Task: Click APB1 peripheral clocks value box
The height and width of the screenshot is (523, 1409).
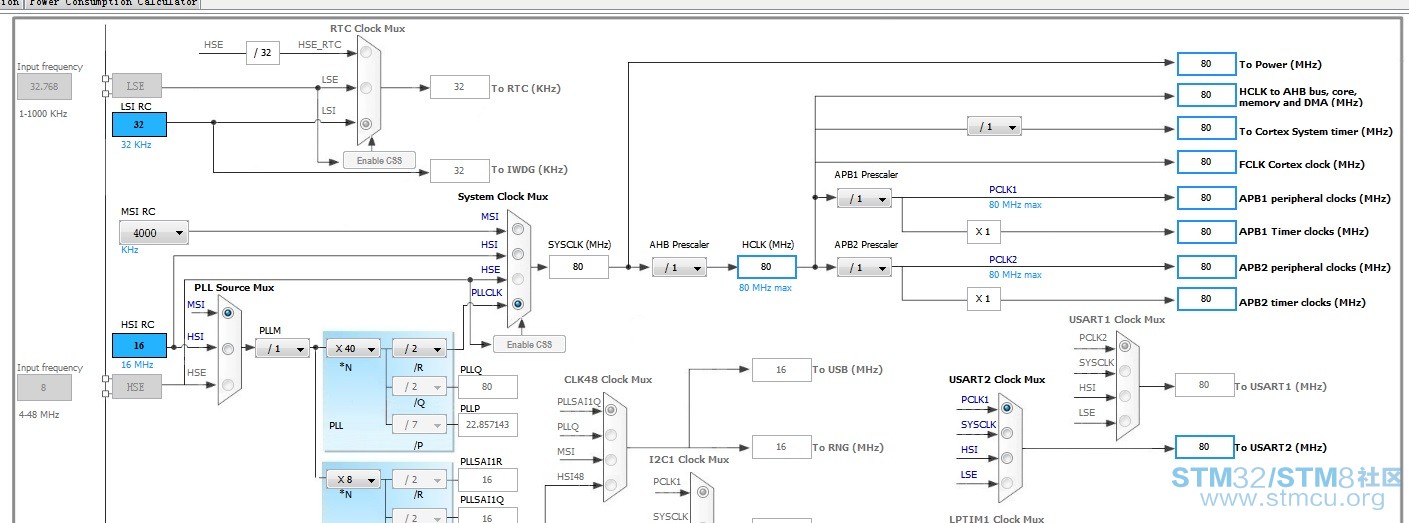Action: (1206, 198)
